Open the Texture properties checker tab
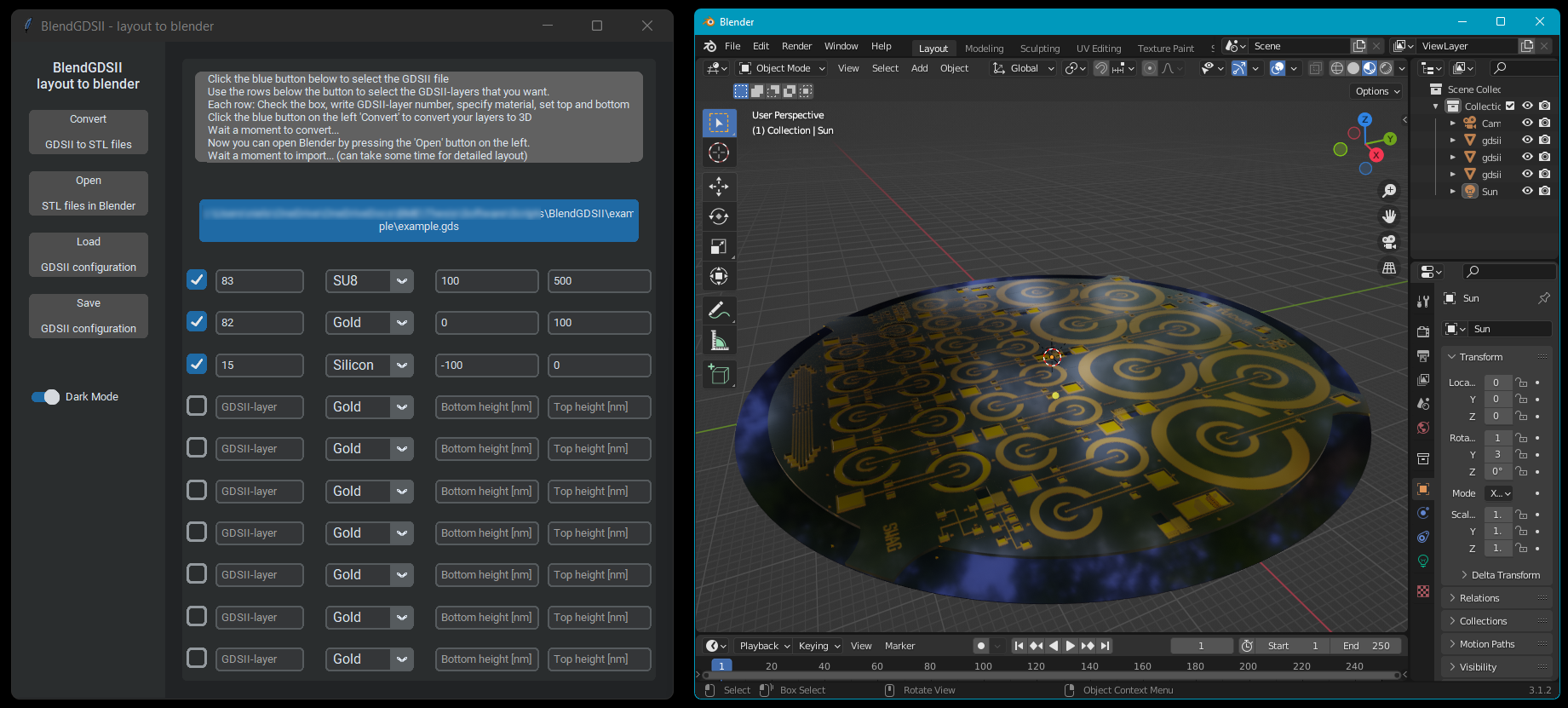The height and width of the screenshot is (708, 1568). (x=1423, y=591)
